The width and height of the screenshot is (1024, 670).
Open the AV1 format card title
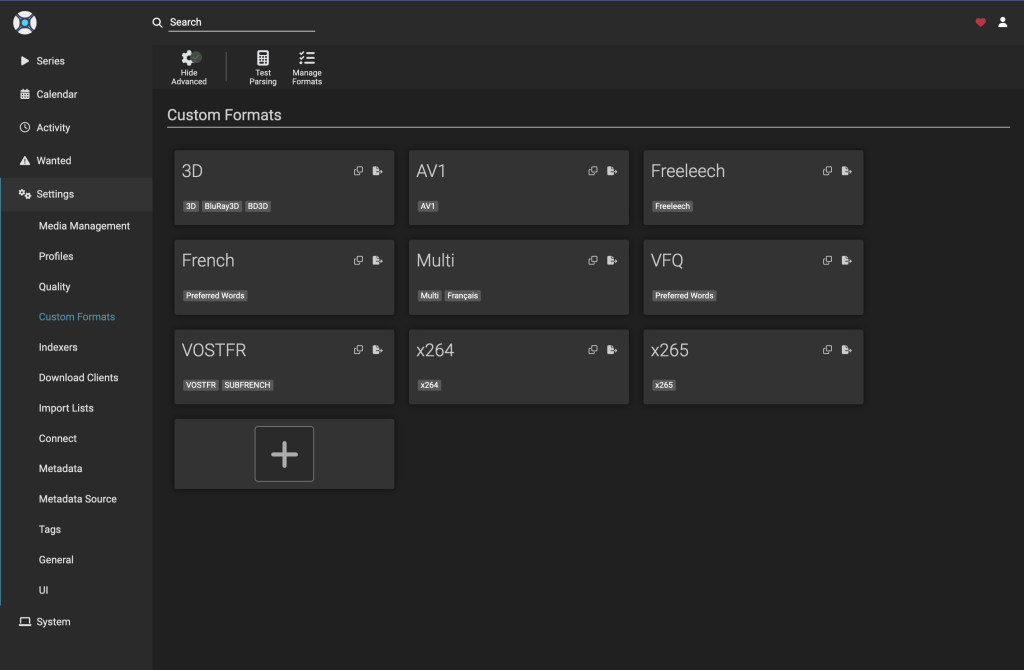[431, 171]
